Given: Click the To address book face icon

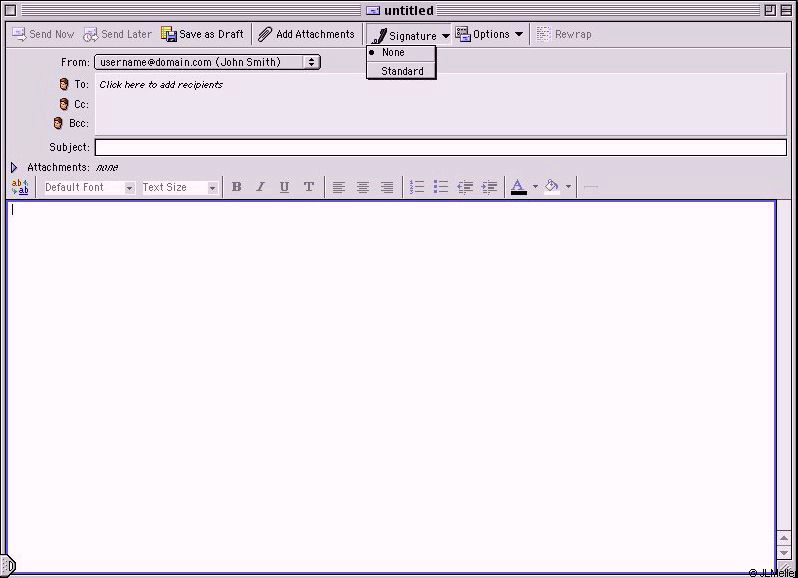Looking at the screenshot, I should pyautogui.click(x=64, y=84).
